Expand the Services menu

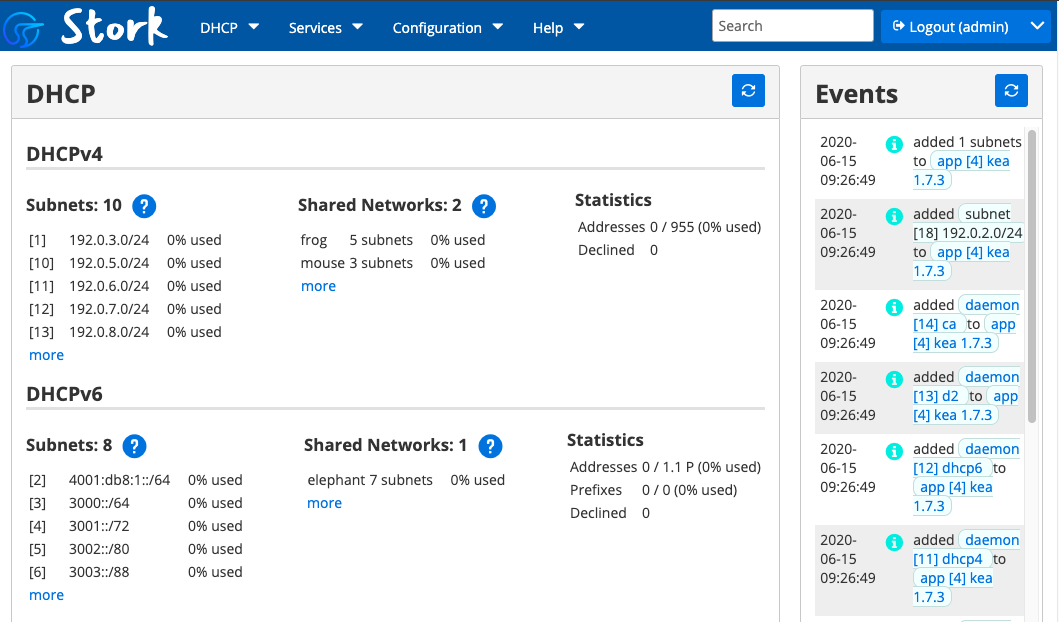coord(326,28)
